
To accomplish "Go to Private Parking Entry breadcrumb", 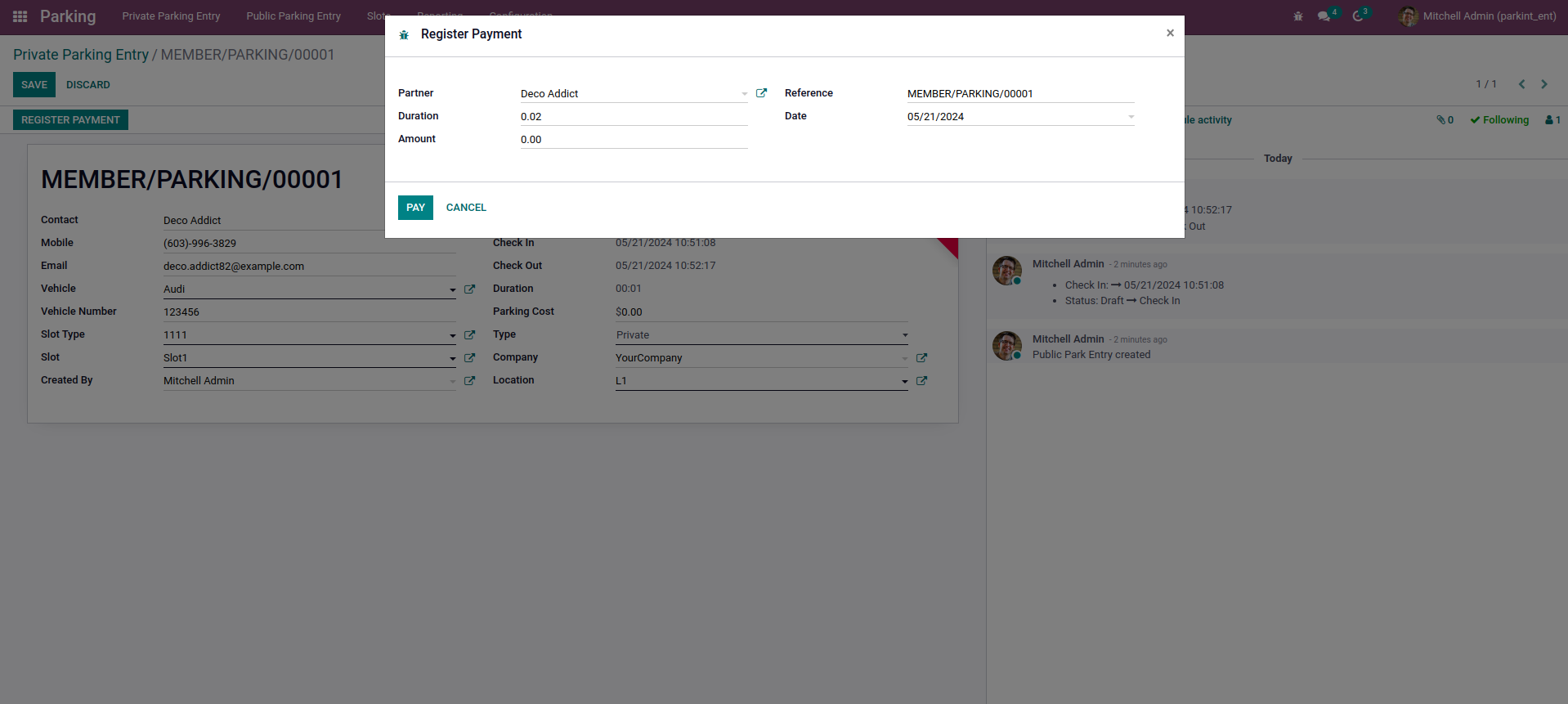I will point(81,55).
